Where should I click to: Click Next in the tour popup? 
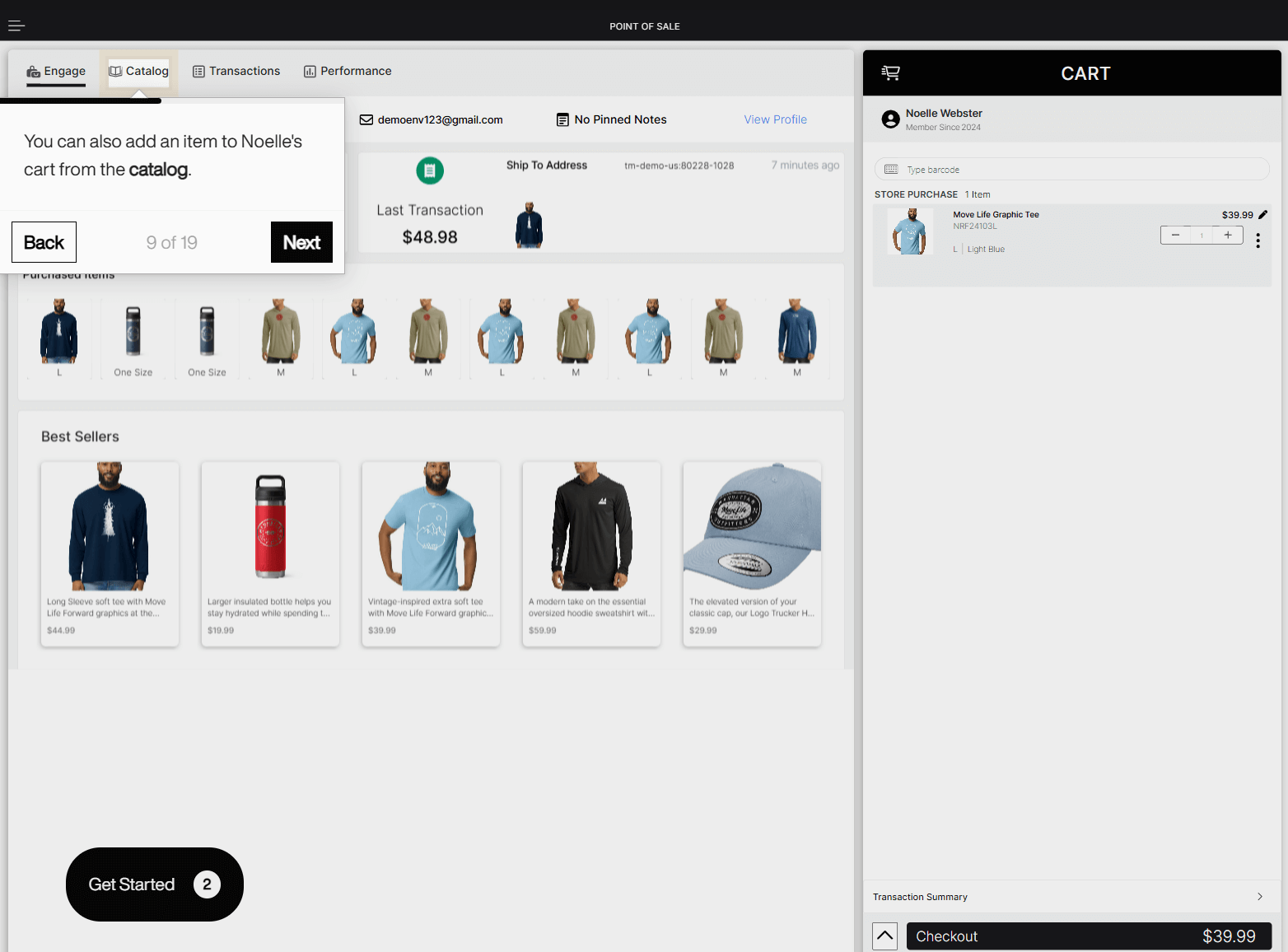click(x=301, y=242)
